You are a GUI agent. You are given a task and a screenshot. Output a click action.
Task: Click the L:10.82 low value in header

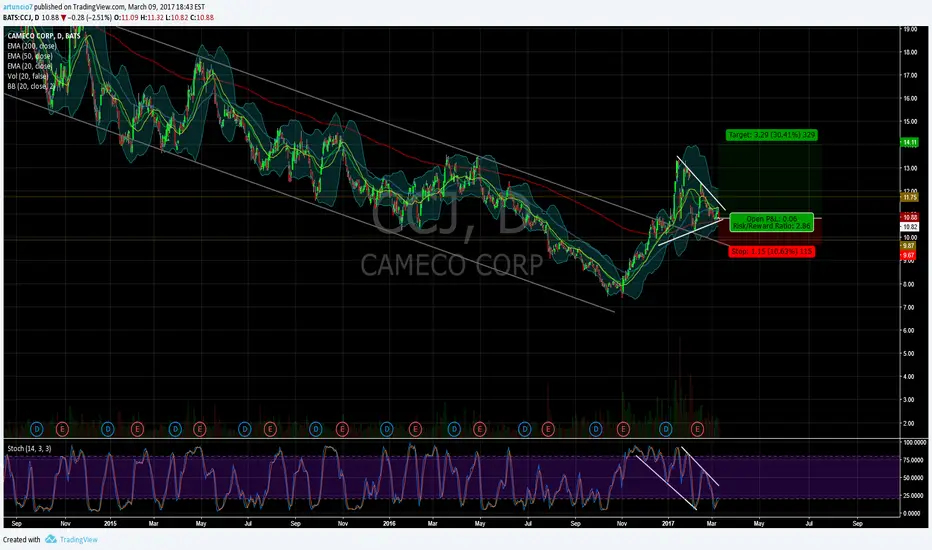[177, 18]
